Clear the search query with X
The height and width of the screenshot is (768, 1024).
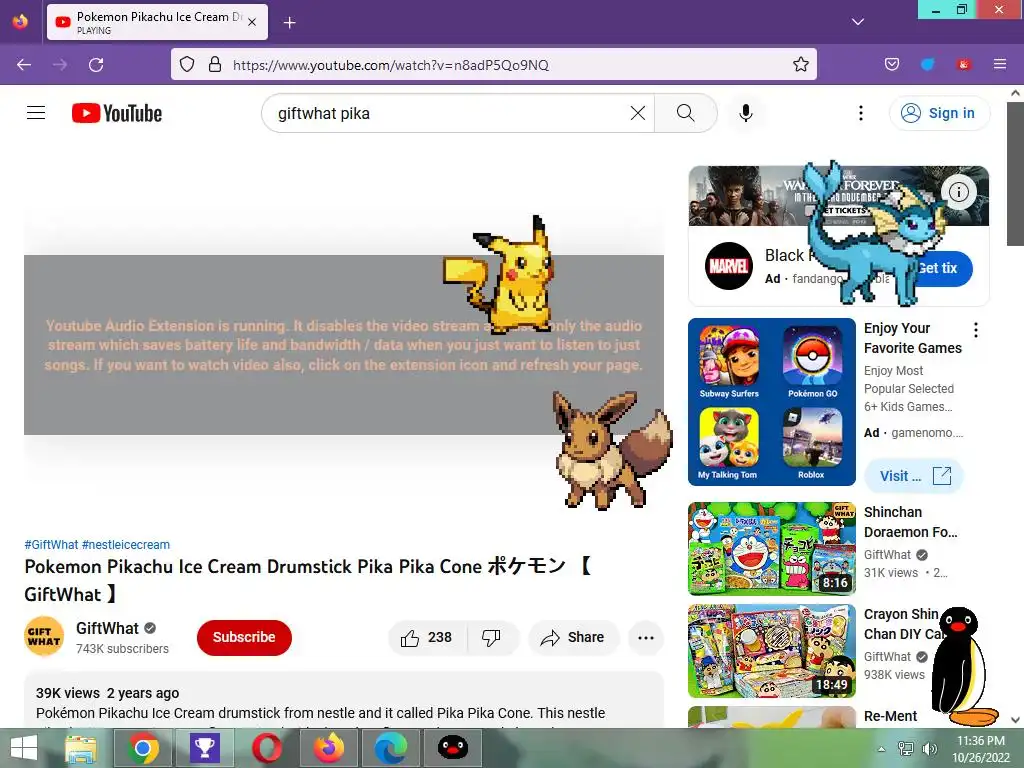(x=638, y=113)
